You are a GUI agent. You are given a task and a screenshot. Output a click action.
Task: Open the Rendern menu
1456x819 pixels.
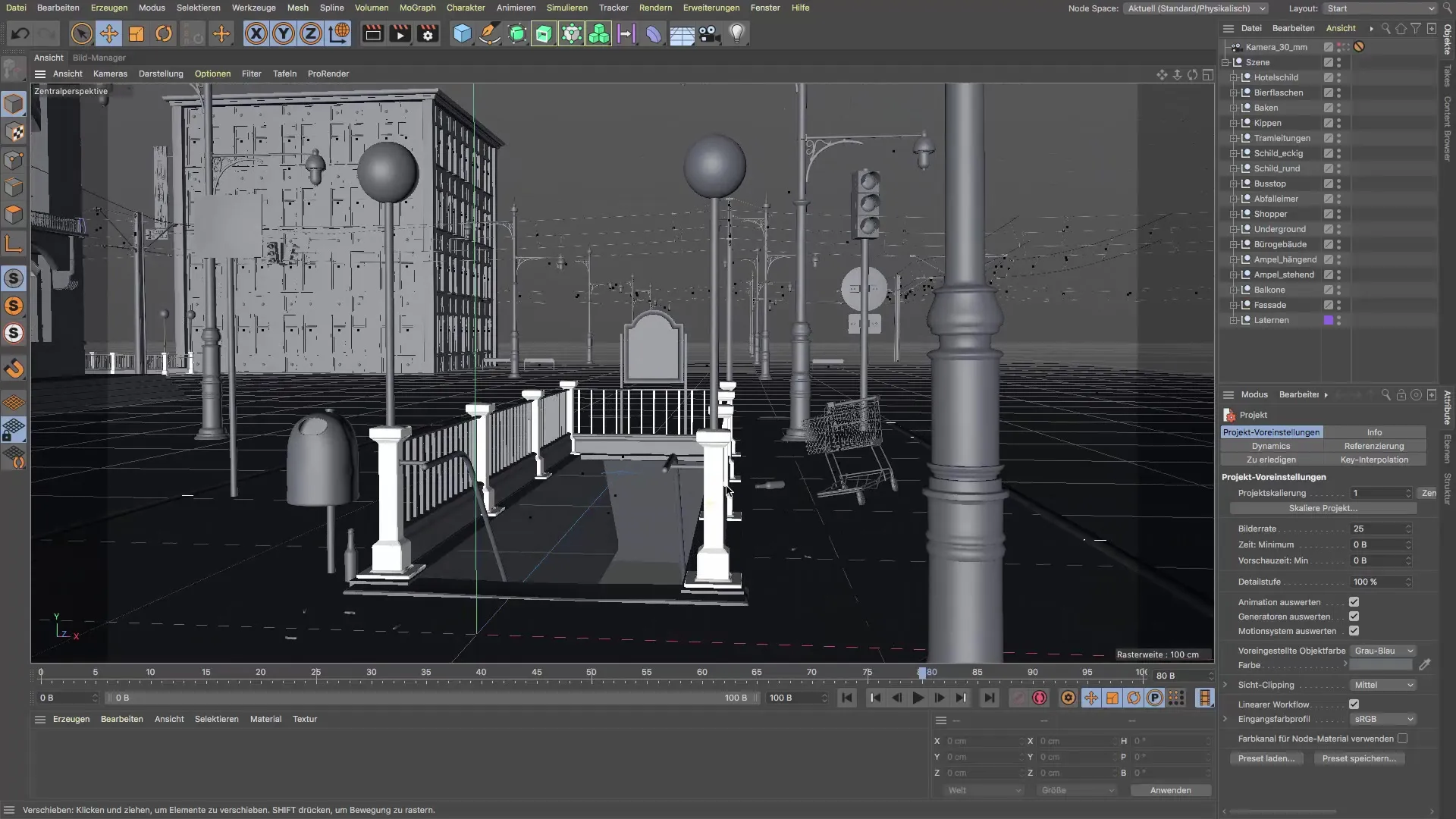655,8
